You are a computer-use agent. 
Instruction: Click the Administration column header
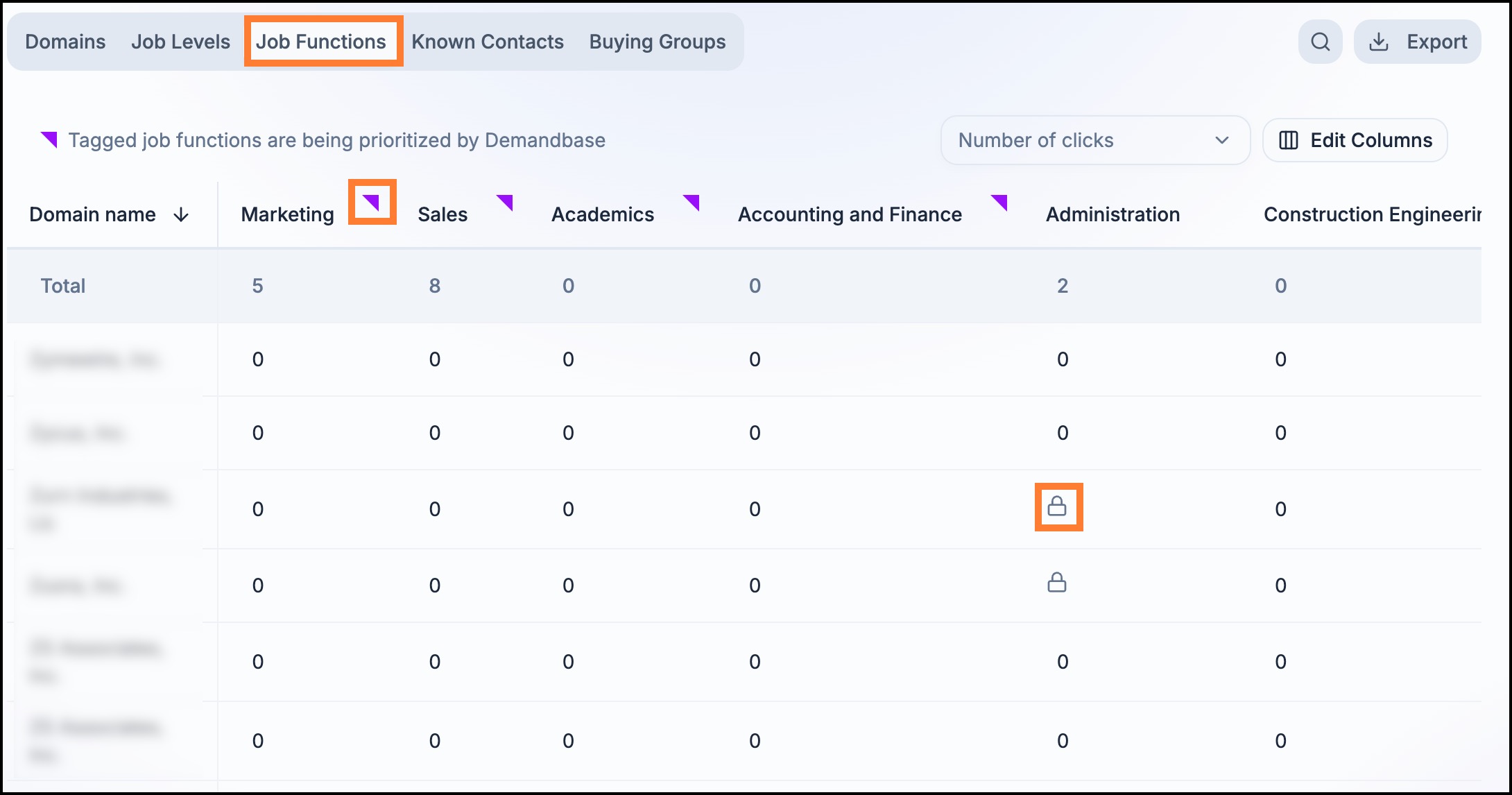[1112, 214]
